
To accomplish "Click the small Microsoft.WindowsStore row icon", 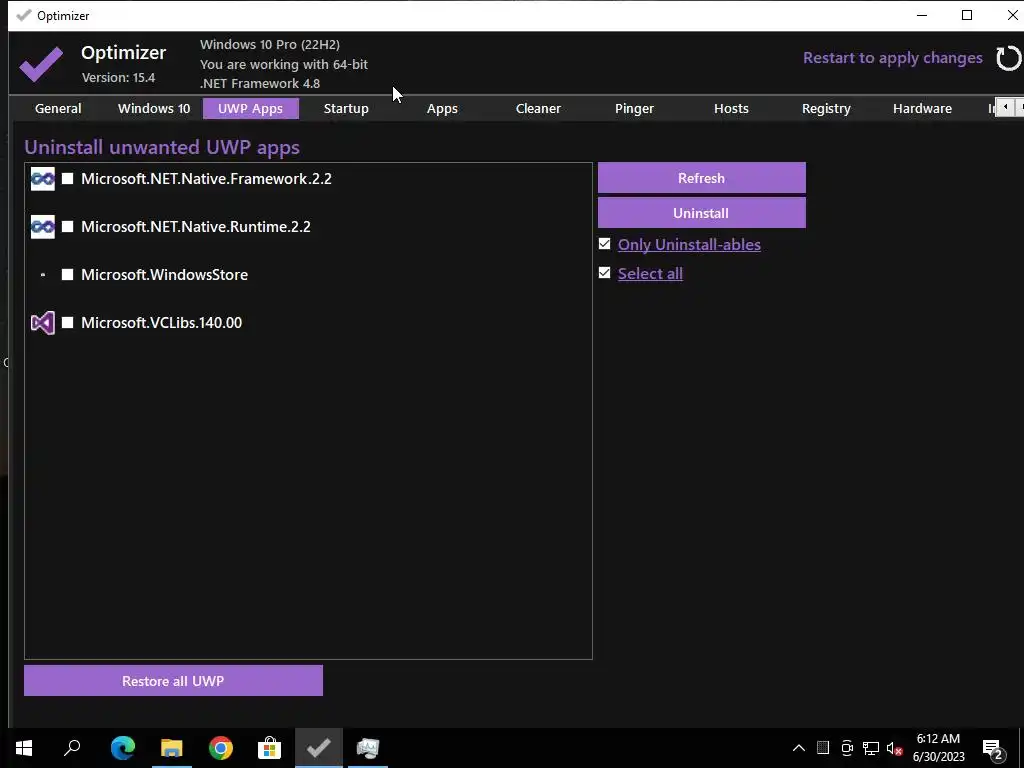I will coord(43,275).
